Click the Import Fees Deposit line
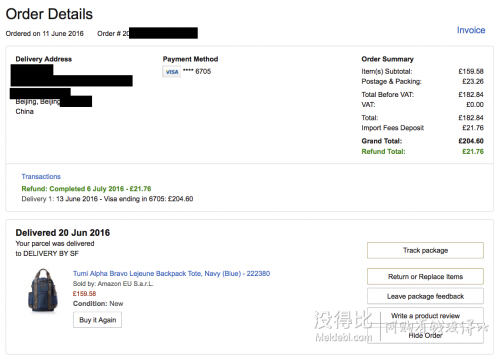 (x=422, y=128)
